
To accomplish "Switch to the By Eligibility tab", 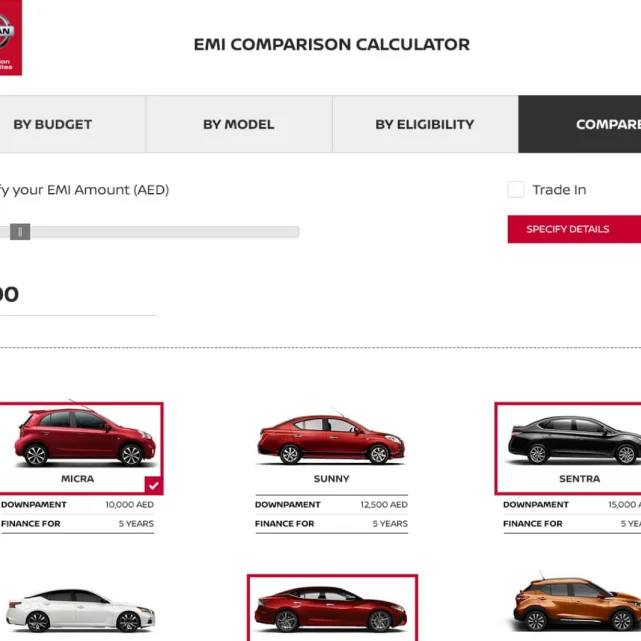I will click(x=425, y=124).
